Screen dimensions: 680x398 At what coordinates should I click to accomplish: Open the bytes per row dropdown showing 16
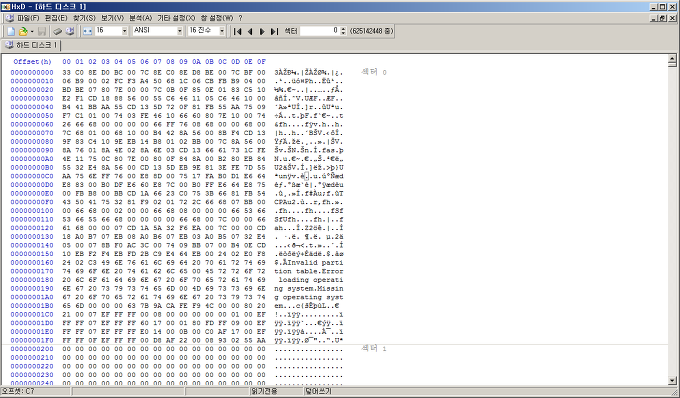point(124,31)
